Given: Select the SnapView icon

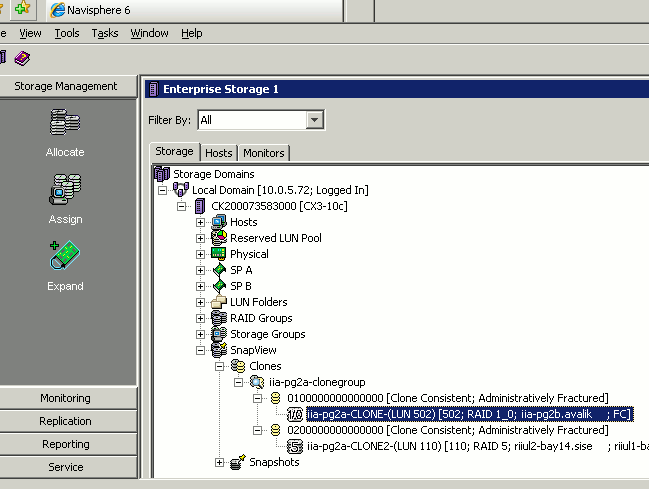Looking at the screenshot, I should tap(219, 350).
